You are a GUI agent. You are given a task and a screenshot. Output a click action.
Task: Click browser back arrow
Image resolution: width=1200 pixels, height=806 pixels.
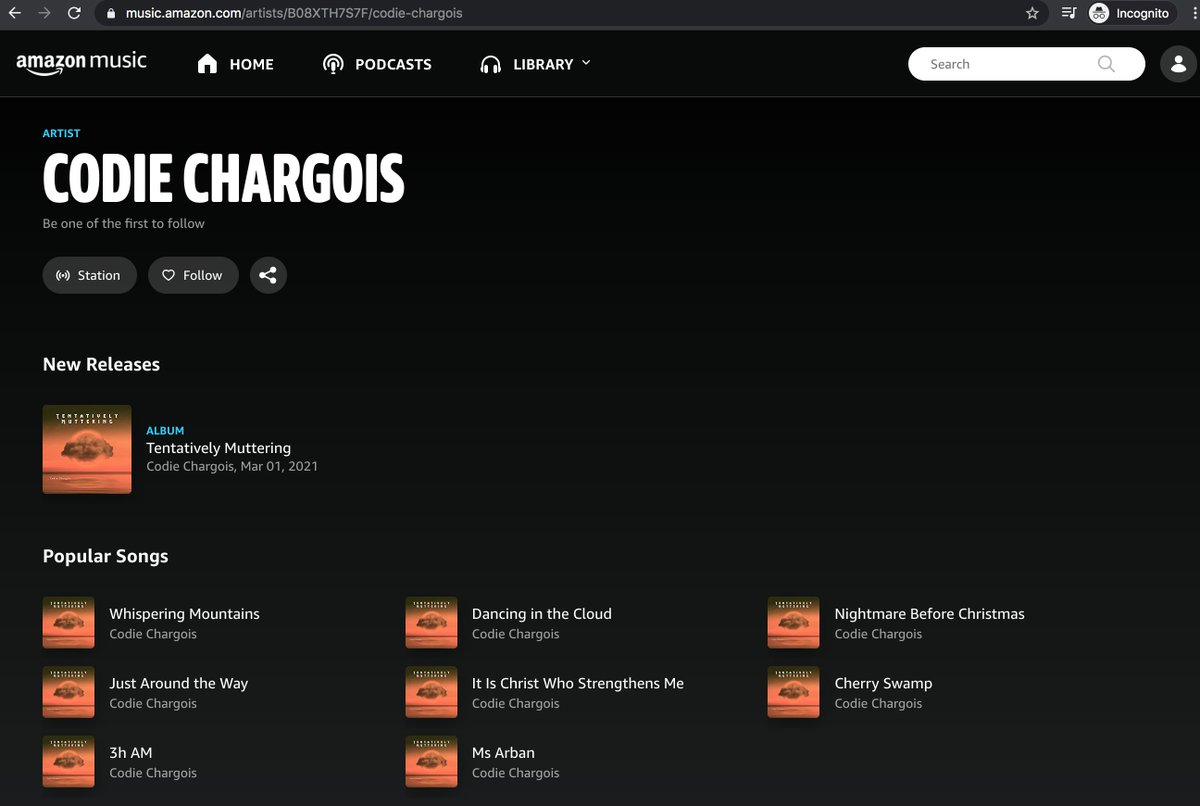[x=14, y=13]
